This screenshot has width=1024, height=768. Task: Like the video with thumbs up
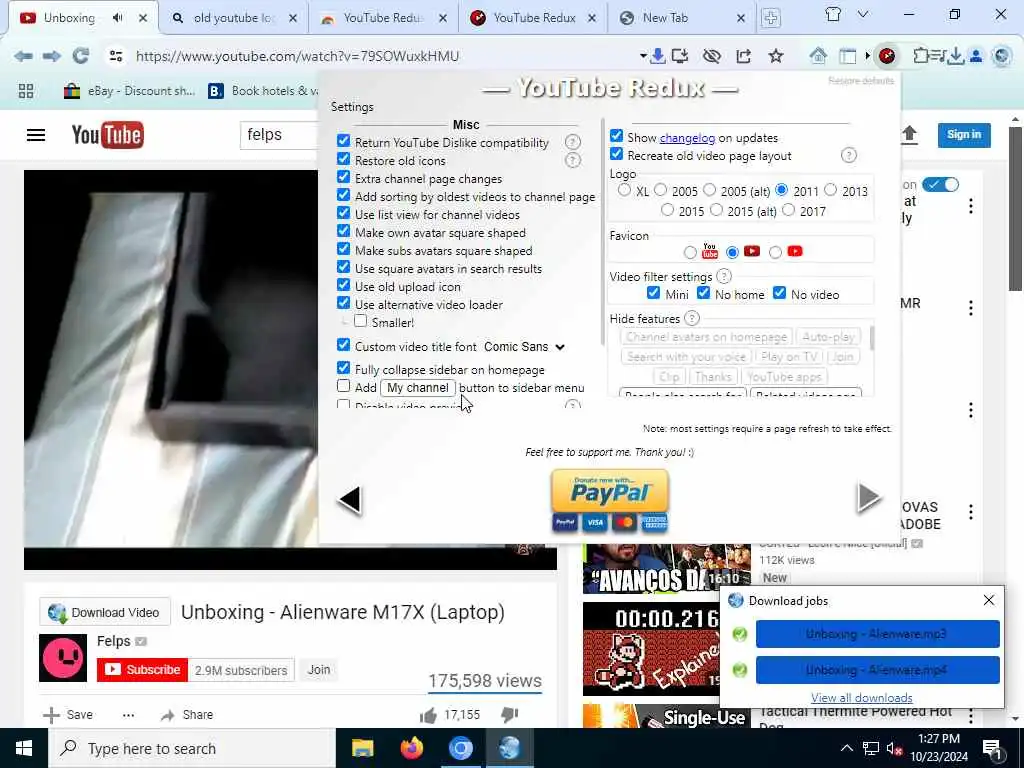tap(428, 715)
